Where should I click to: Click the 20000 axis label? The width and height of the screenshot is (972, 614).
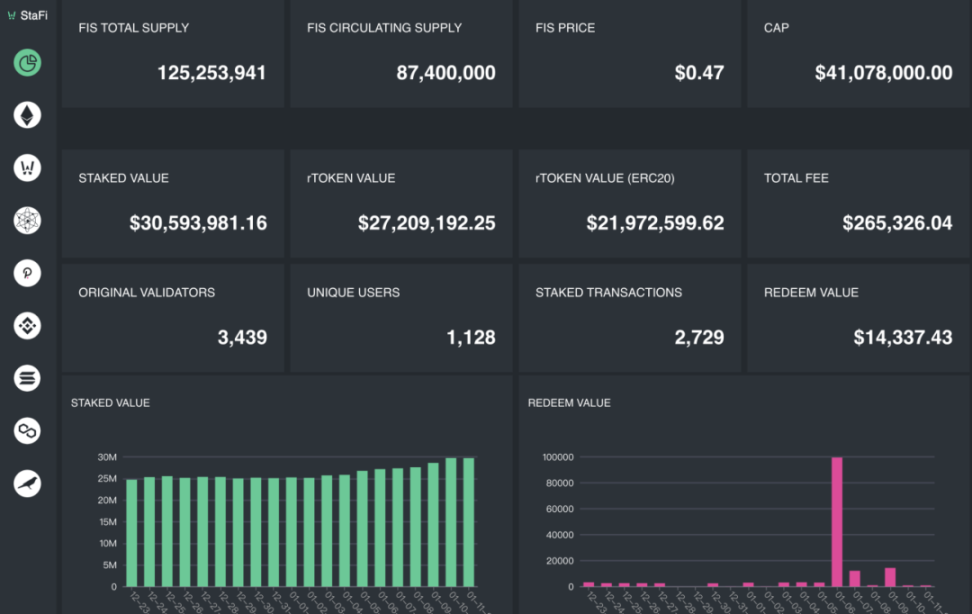560,561
